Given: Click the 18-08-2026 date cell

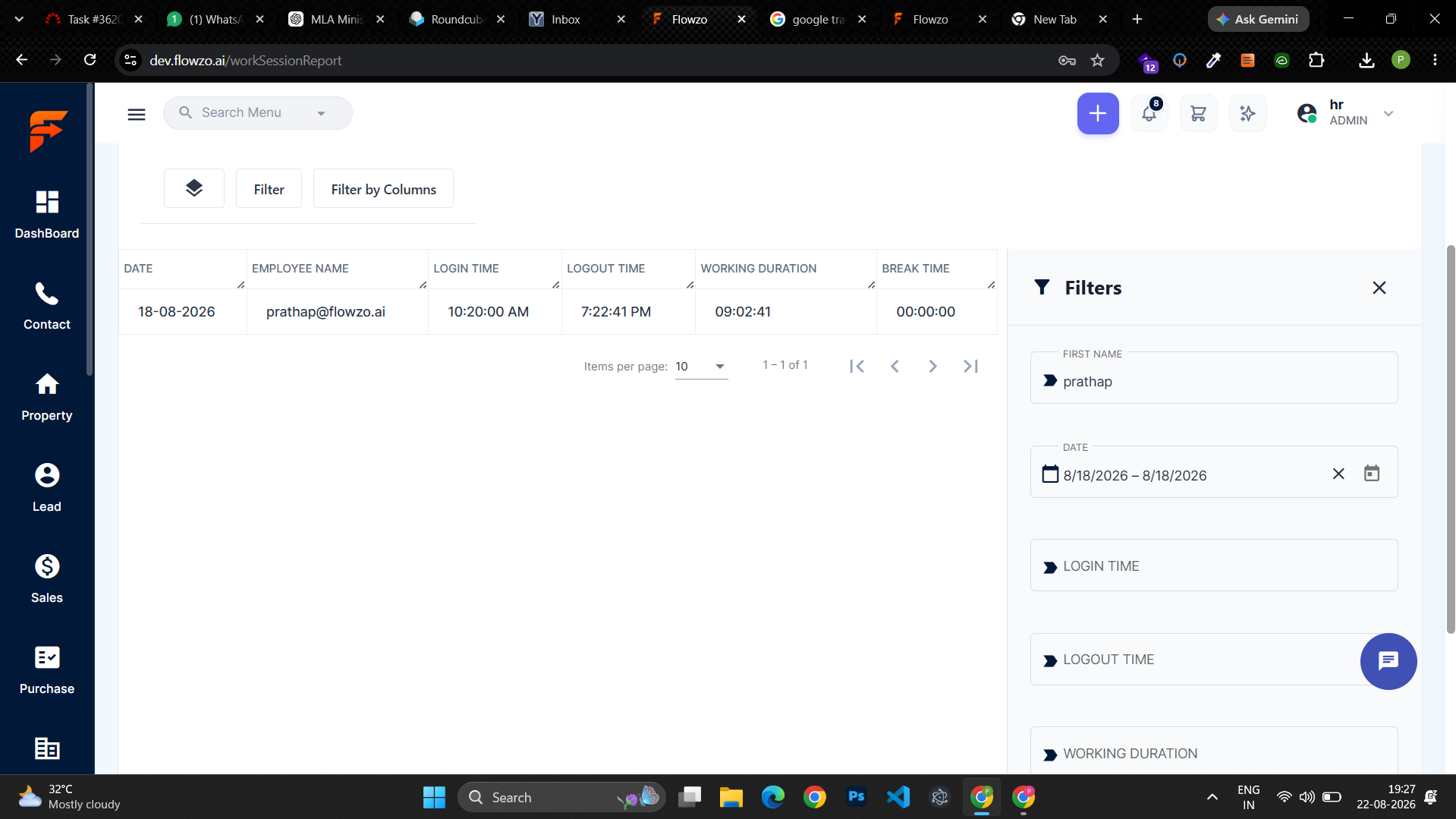Looking at the screenshot, I should tap(182, 312).
